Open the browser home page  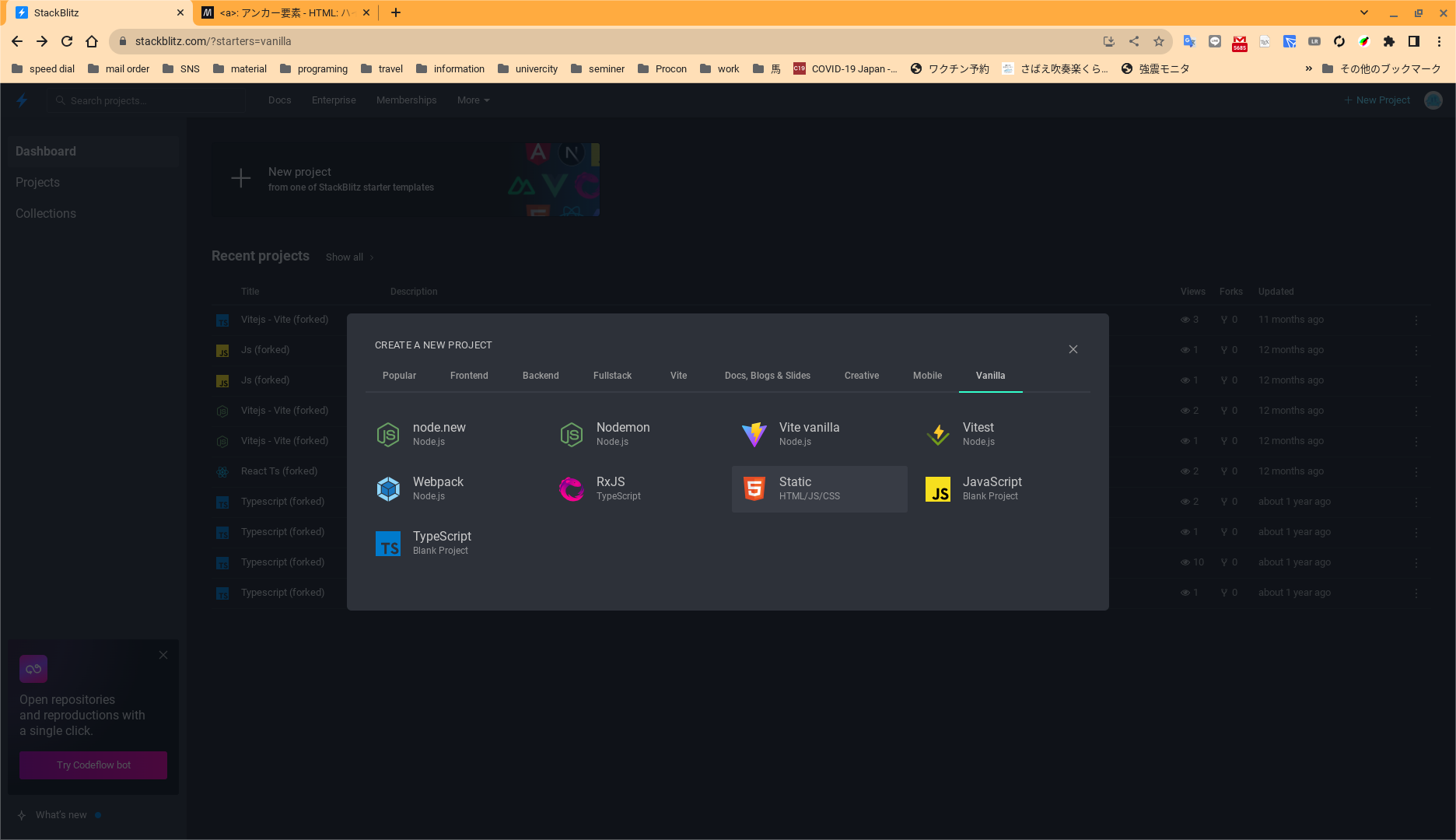click(x=92, y=41)
